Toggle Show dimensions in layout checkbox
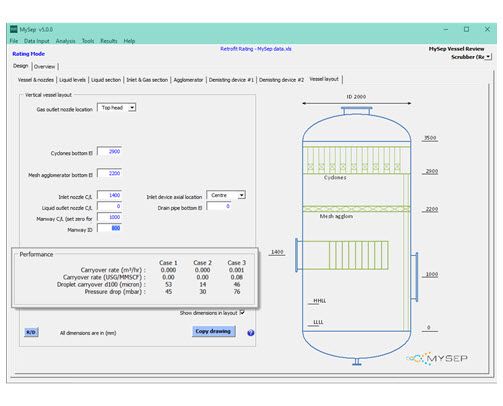This screenshot has height=406, width=503. tap(242, 312)
